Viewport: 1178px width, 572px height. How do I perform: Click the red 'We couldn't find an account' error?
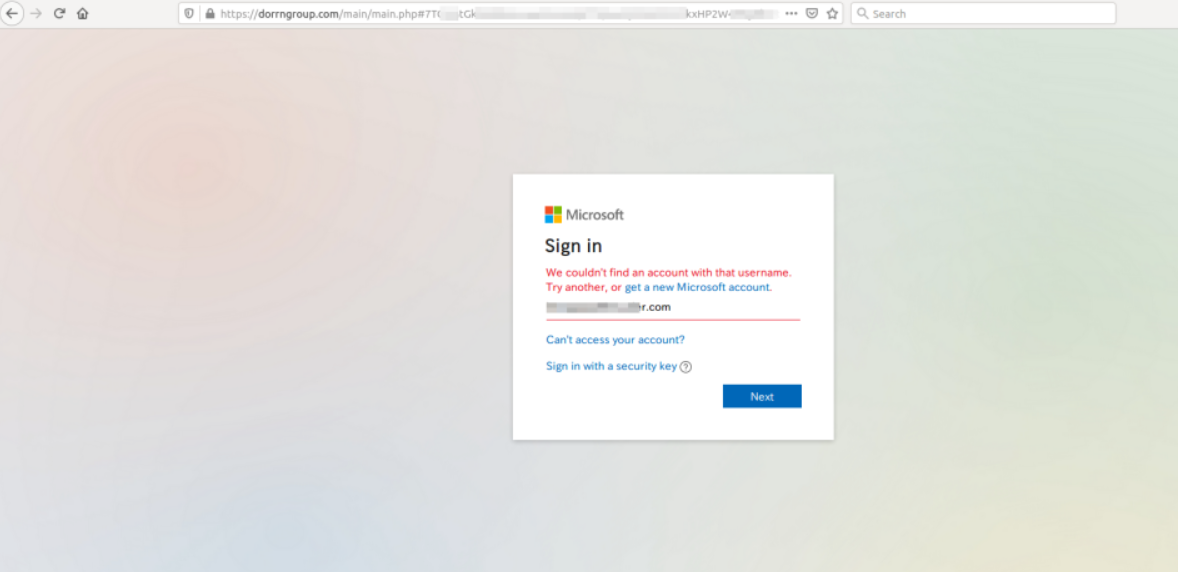coord(669,280)
